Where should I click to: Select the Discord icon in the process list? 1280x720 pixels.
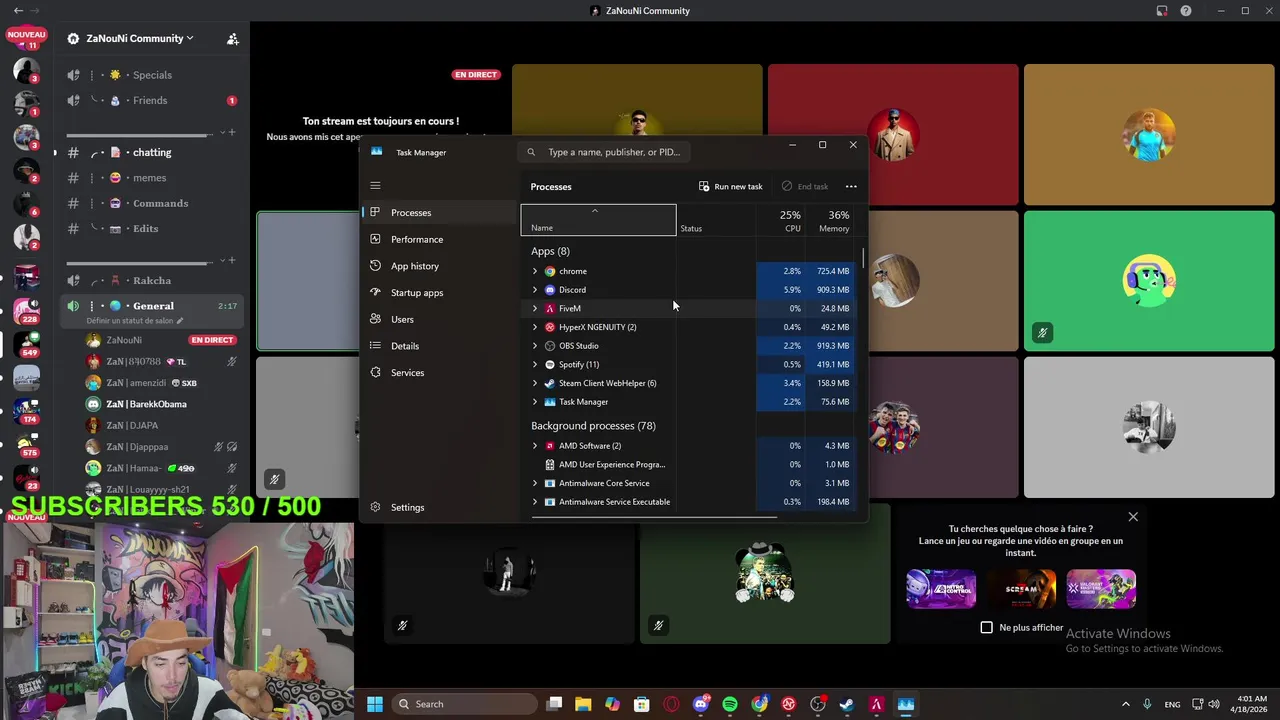click(550, 290)
